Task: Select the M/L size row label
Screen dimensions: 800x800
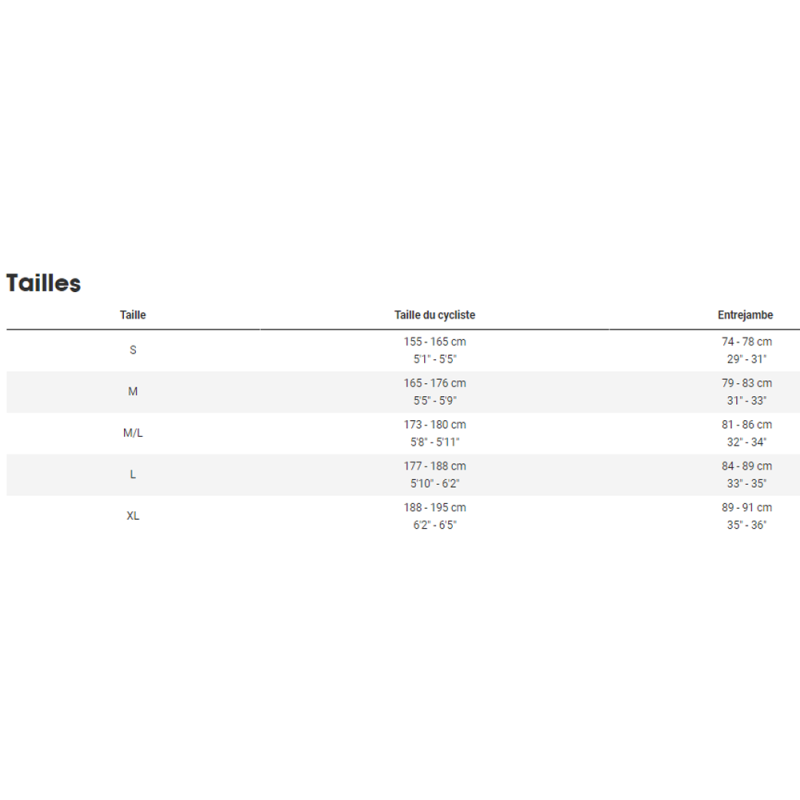Action: point(133,433)
